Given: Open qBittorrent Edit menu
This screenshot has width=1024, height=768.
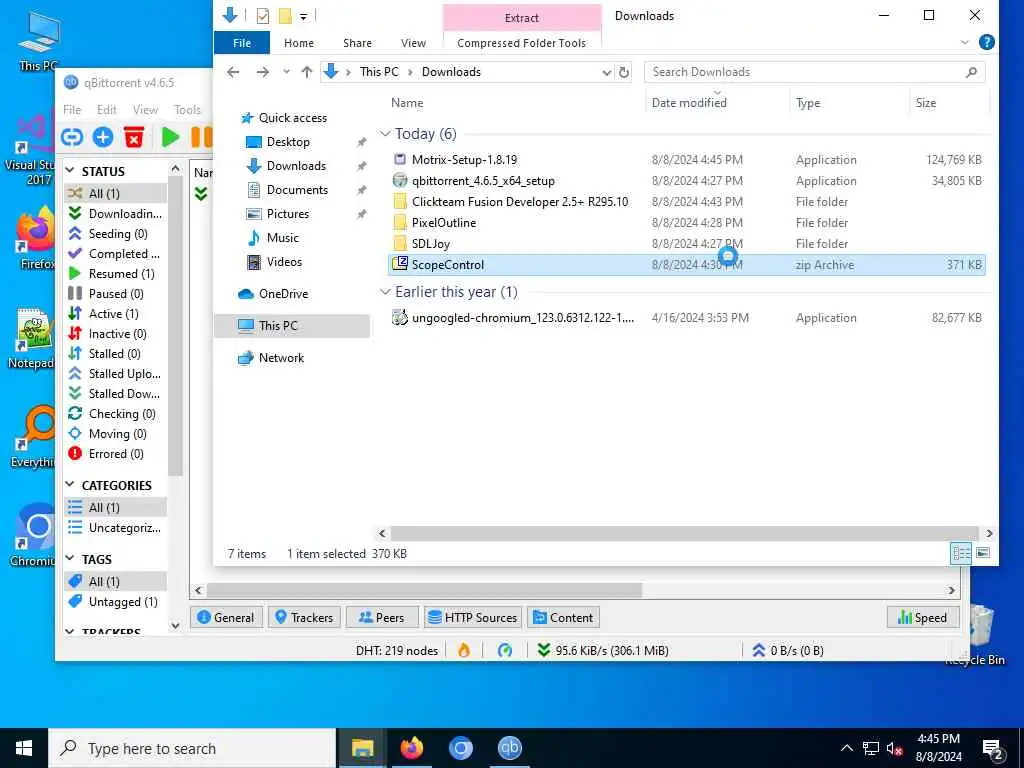Looking at the screenshot, I should point(106,110).
